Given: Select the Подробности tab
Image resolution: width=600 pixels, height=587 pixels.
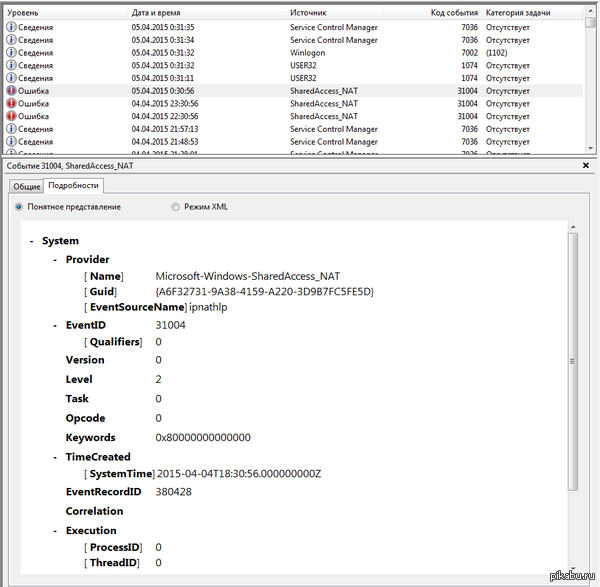Looking at the screenshot, I should pos(73,185).
